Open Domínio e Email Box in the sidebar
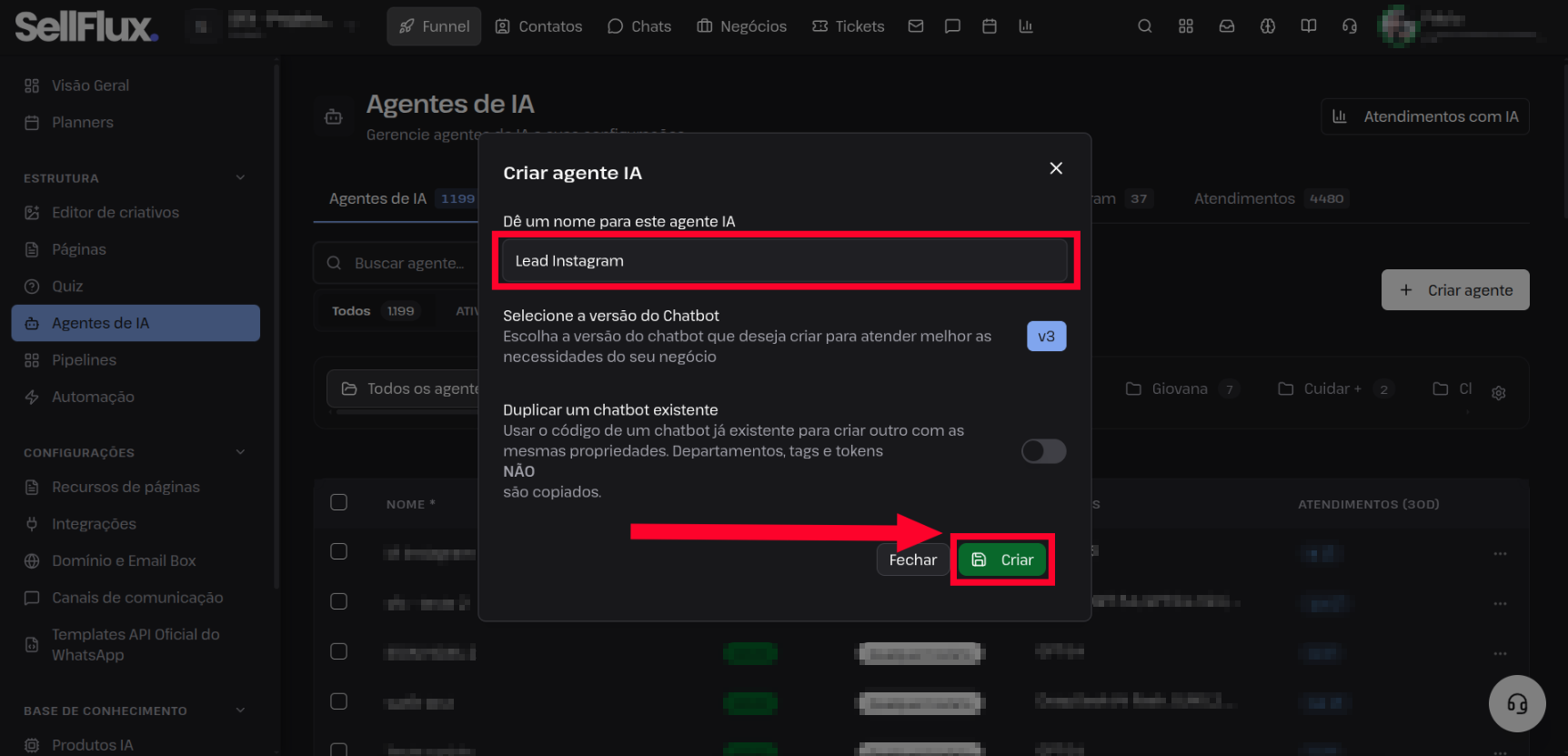Screen dimensions: 1568x756 tap(136, 561)
